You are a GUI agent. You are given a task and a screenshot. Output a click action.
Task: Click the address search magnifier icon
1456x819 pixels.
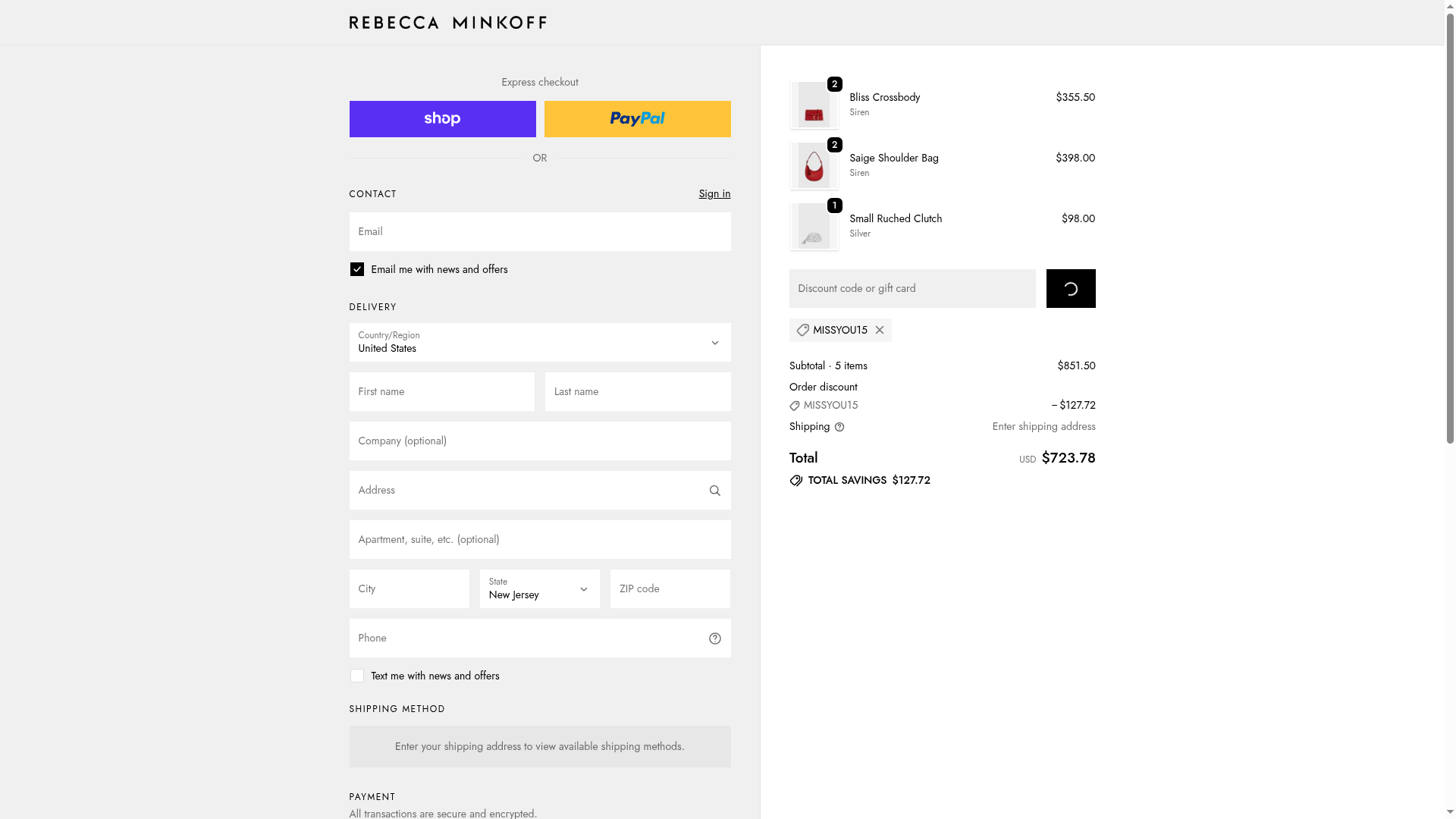pos(714,491)
